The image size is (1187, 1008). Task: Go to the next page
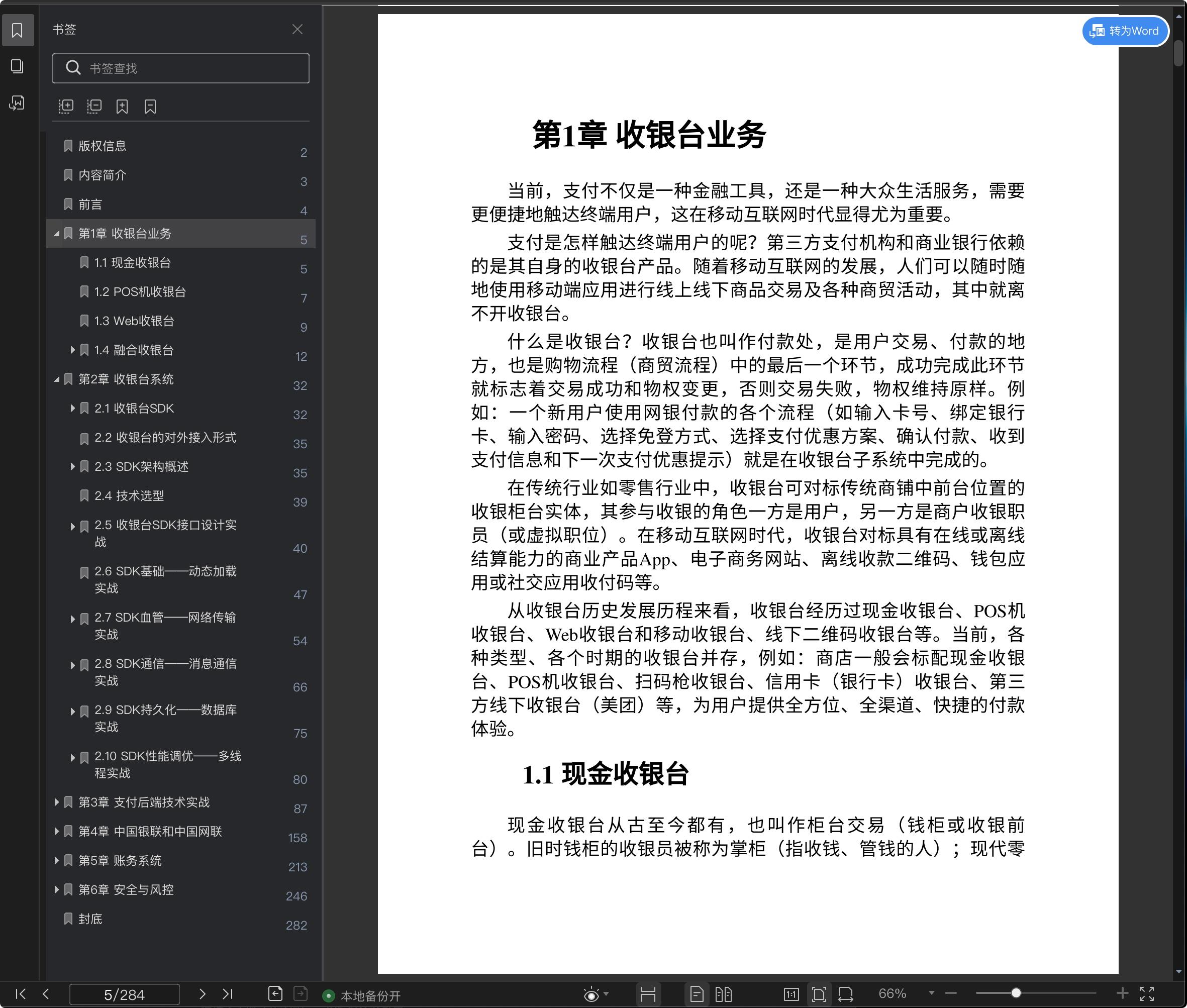[202, 994]
